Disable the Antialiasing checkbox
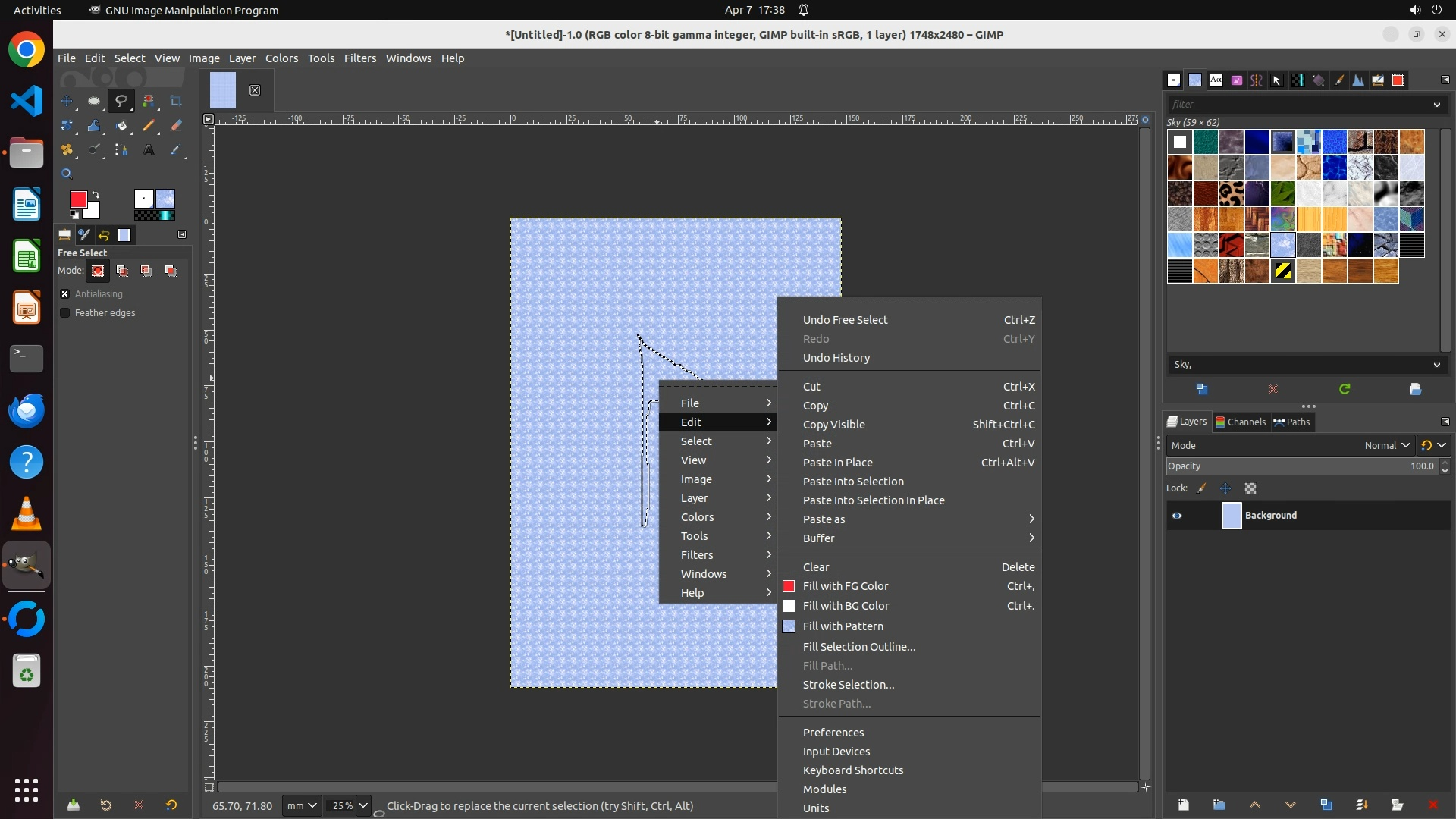1456x819 pixels. coord(65,294)
